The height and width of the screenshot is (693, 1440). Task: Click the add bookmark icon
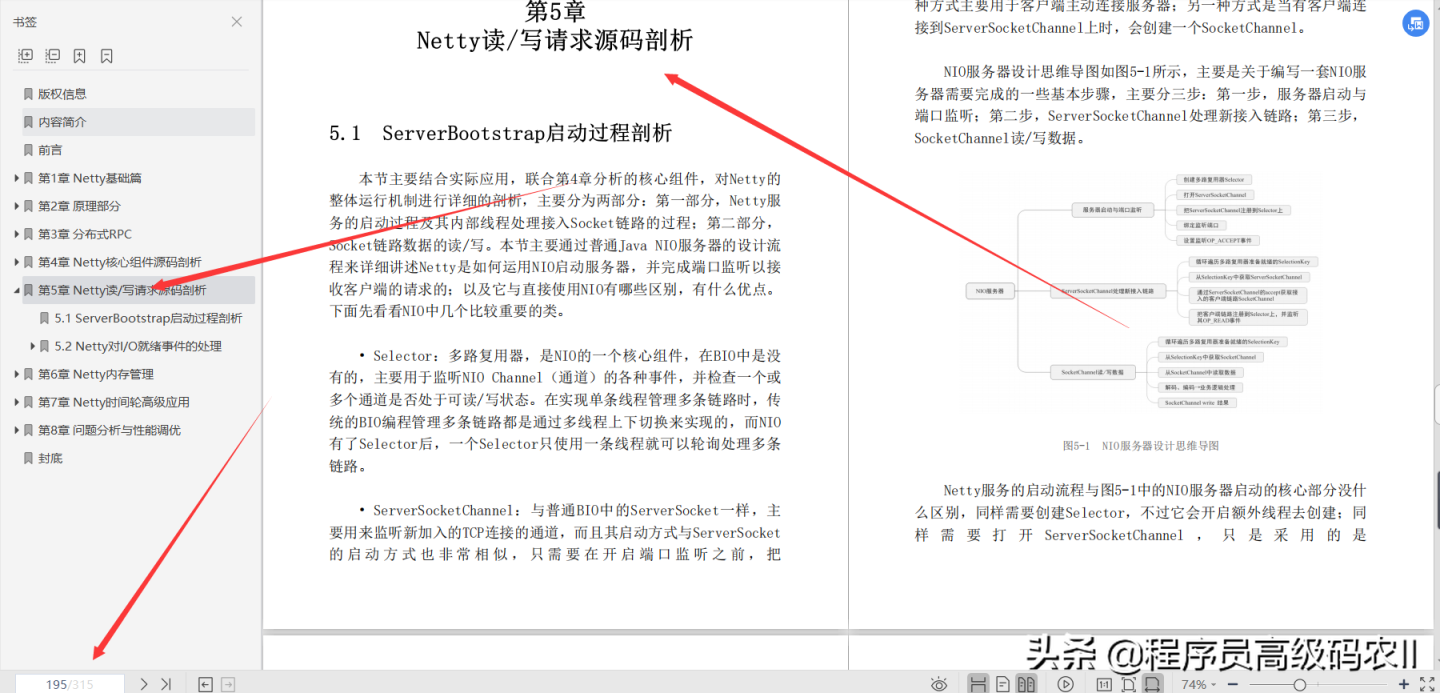[80, 56]
